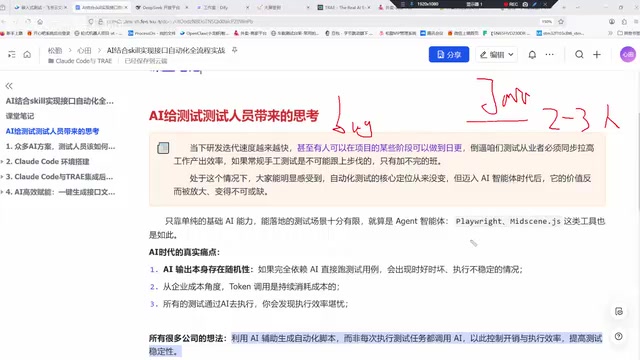Jump to 课堂笔记 in the outline

(x=20, y=116)
